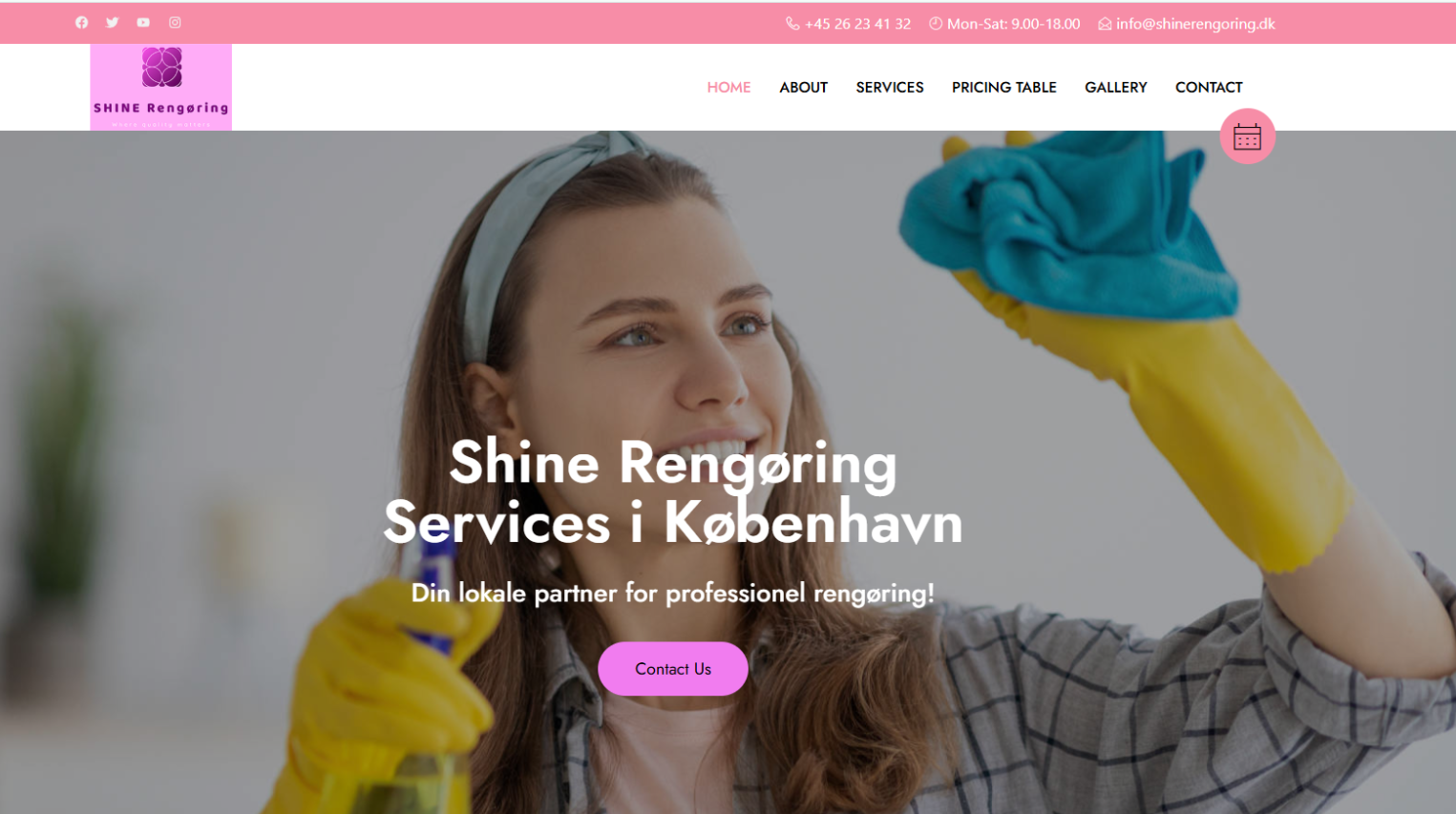Click the Mon-Sat opening hours text
This screenshot has width=1456, height=814.
1013,24
